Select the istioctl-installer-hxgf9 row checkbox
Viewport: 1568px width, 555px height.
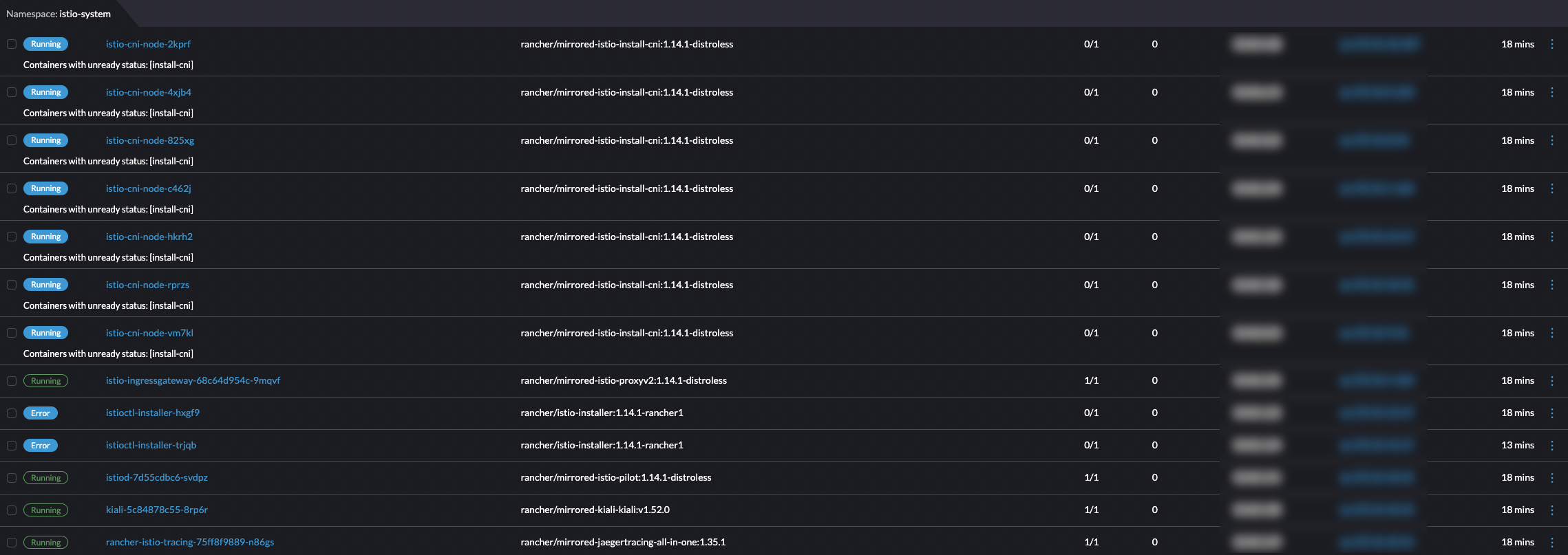11,413
